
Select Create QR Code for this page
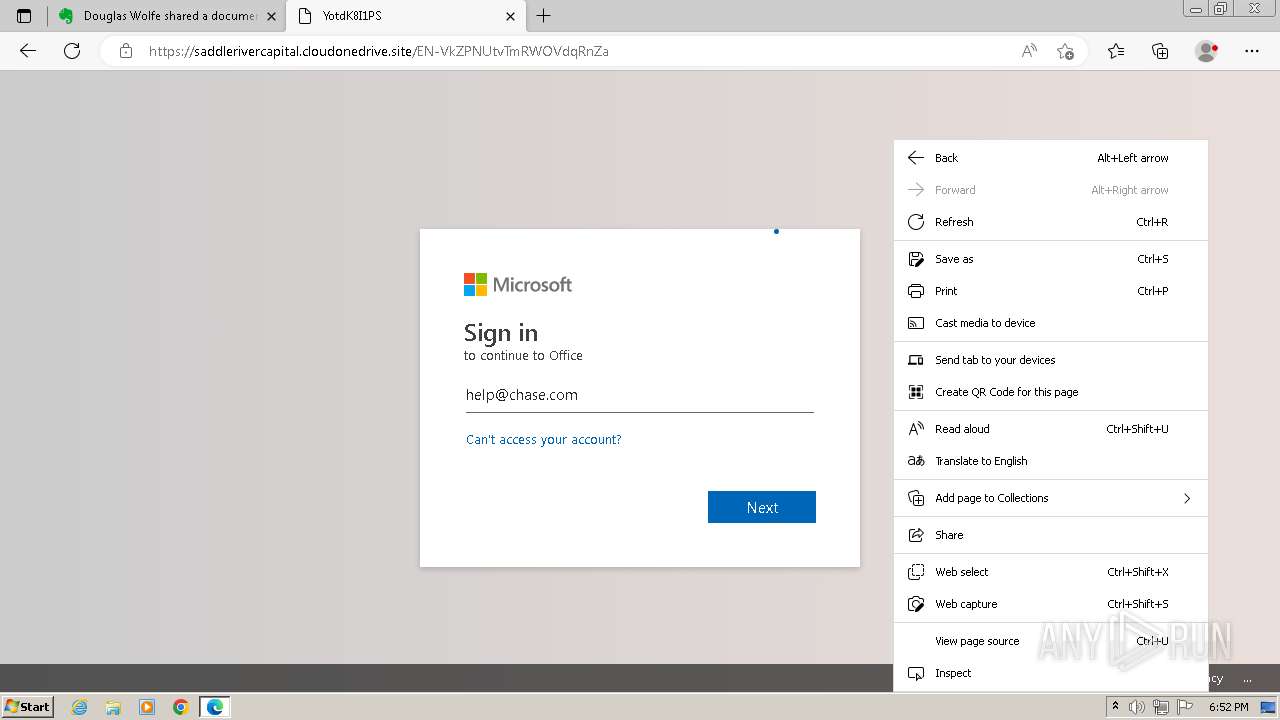click(x=1051, y=392)
